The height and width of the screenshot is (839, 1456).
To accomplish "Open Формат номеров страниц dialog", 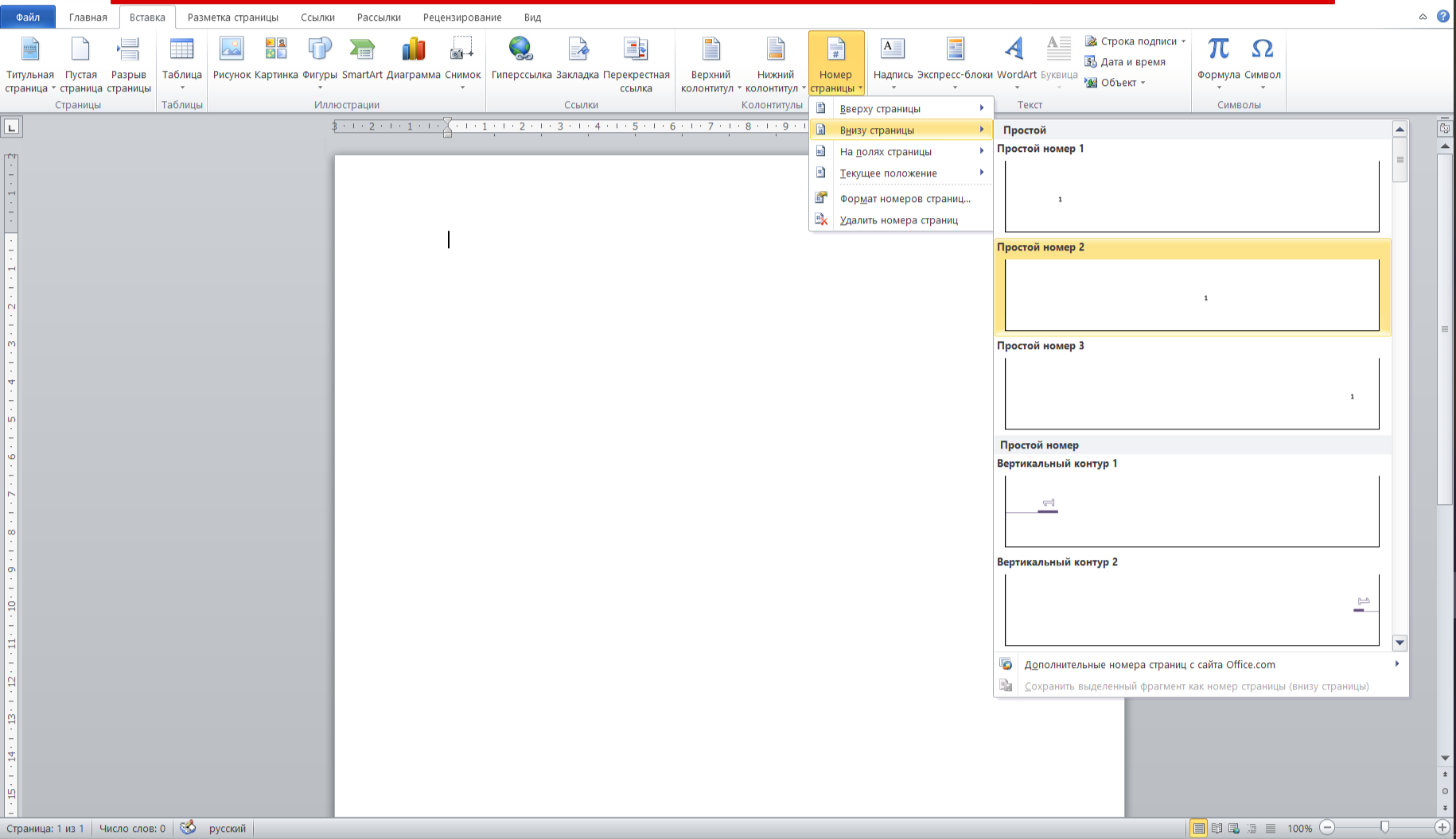I will (905, 199).
